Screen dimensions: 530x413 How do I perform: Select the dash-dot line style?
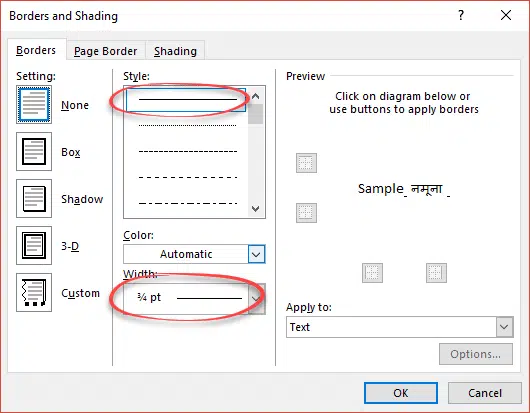click(188, 203)
